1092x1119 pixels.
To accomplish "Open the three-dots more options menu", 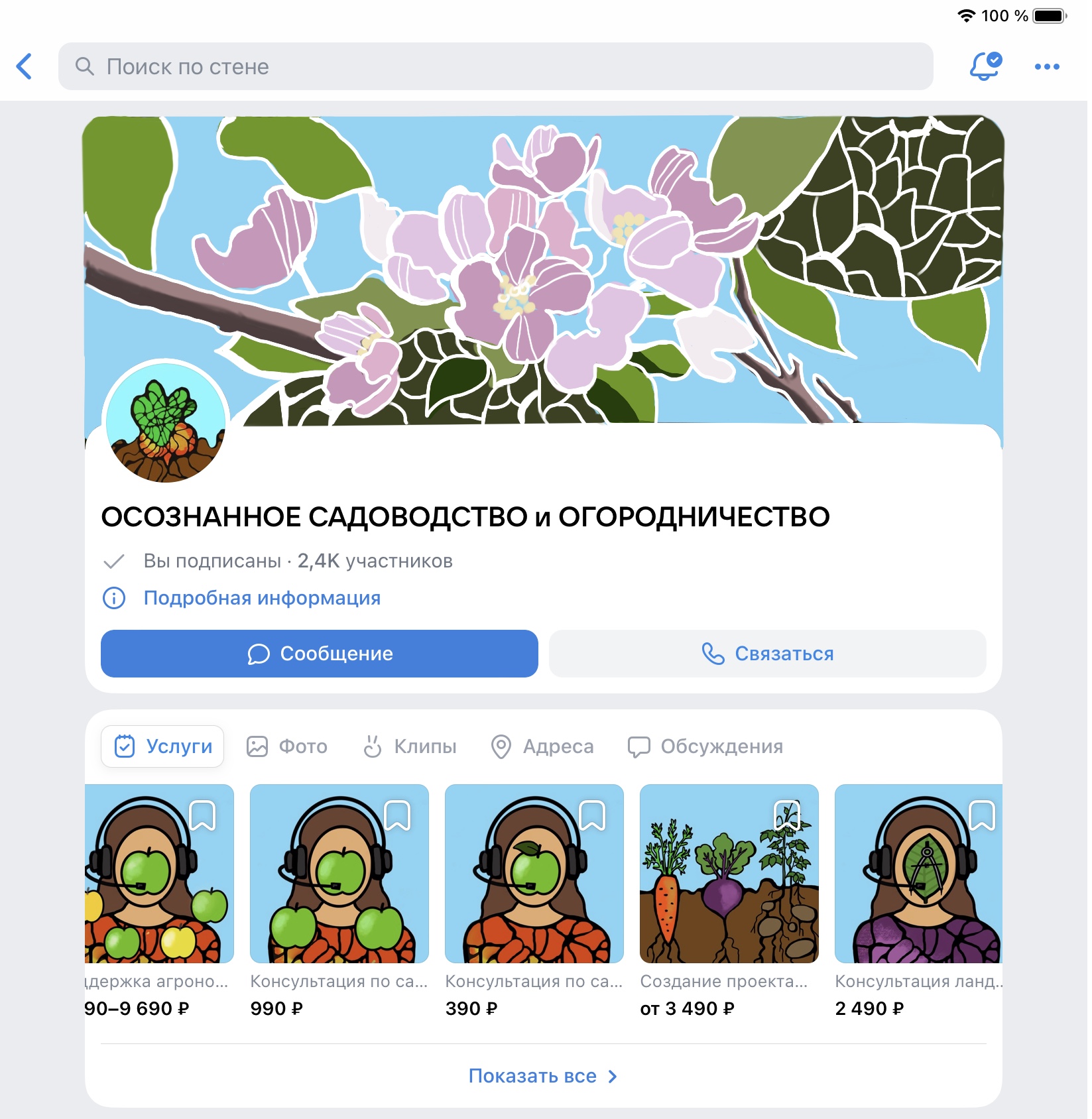I will click(1047, 66).
